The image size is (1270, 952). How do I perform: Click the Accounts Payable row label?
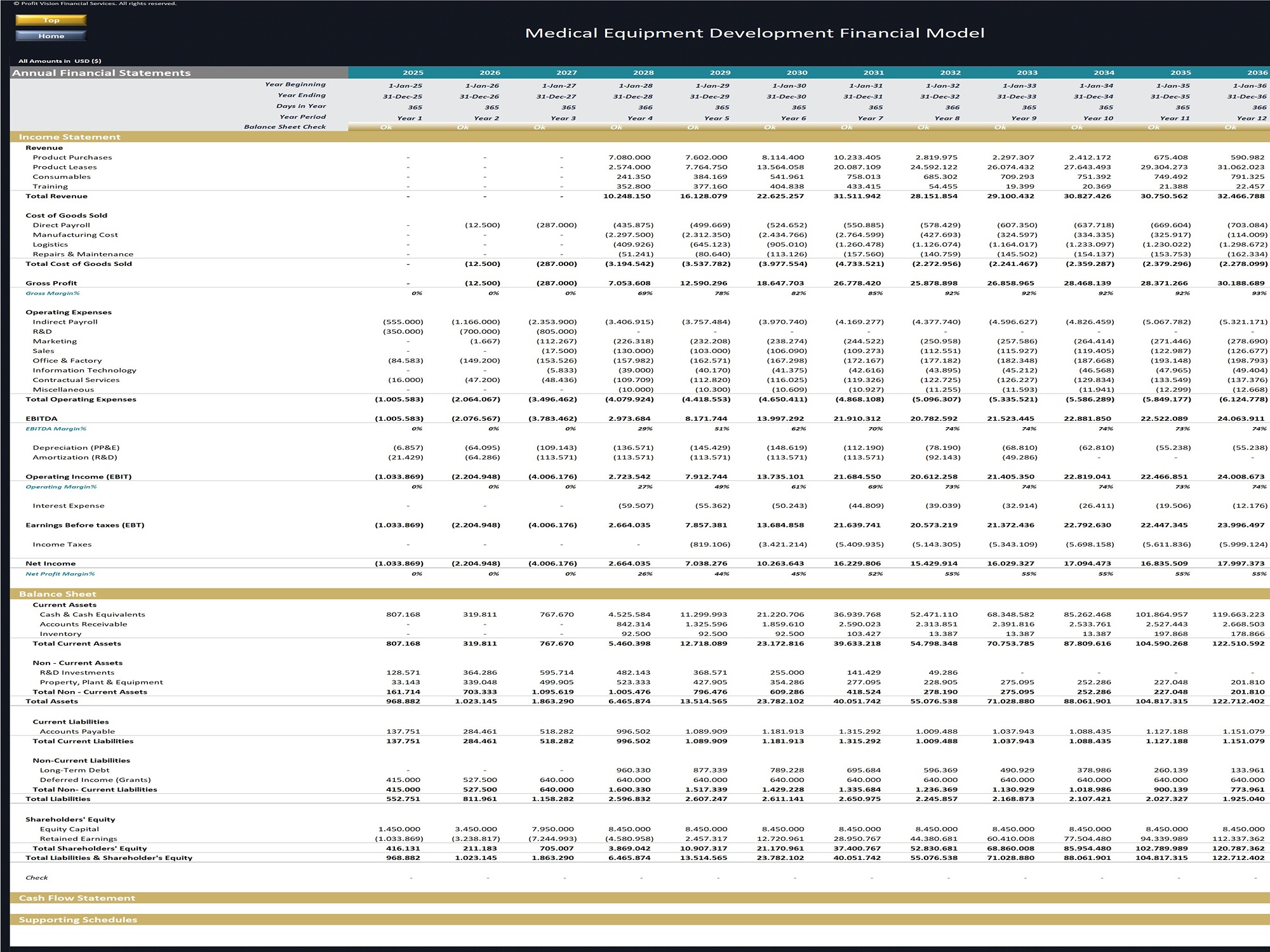[x=77, y=732]
